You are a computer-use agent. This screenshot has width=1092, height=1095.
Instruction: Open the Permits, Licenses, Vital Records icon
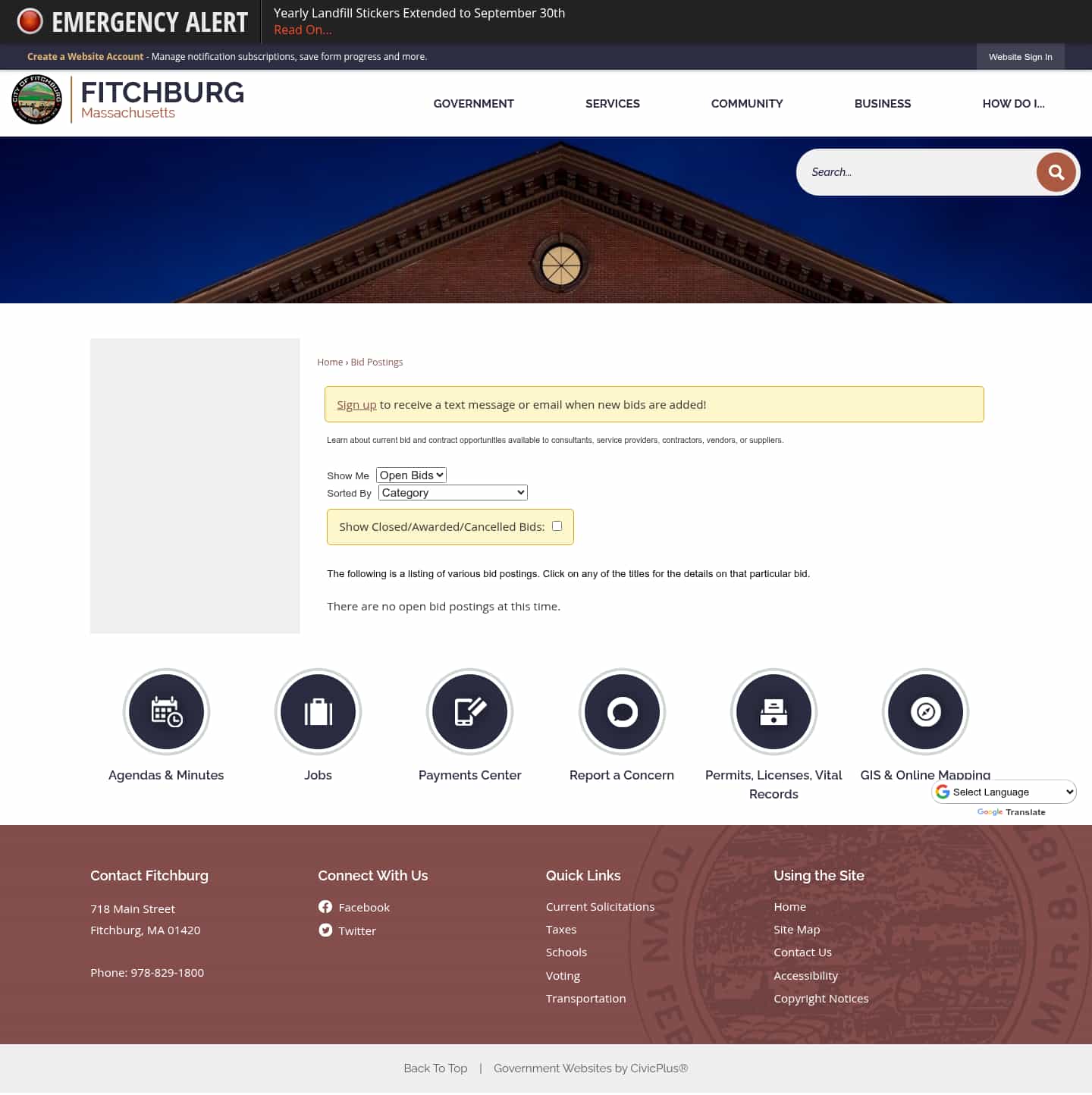click(x=773, y=711)
